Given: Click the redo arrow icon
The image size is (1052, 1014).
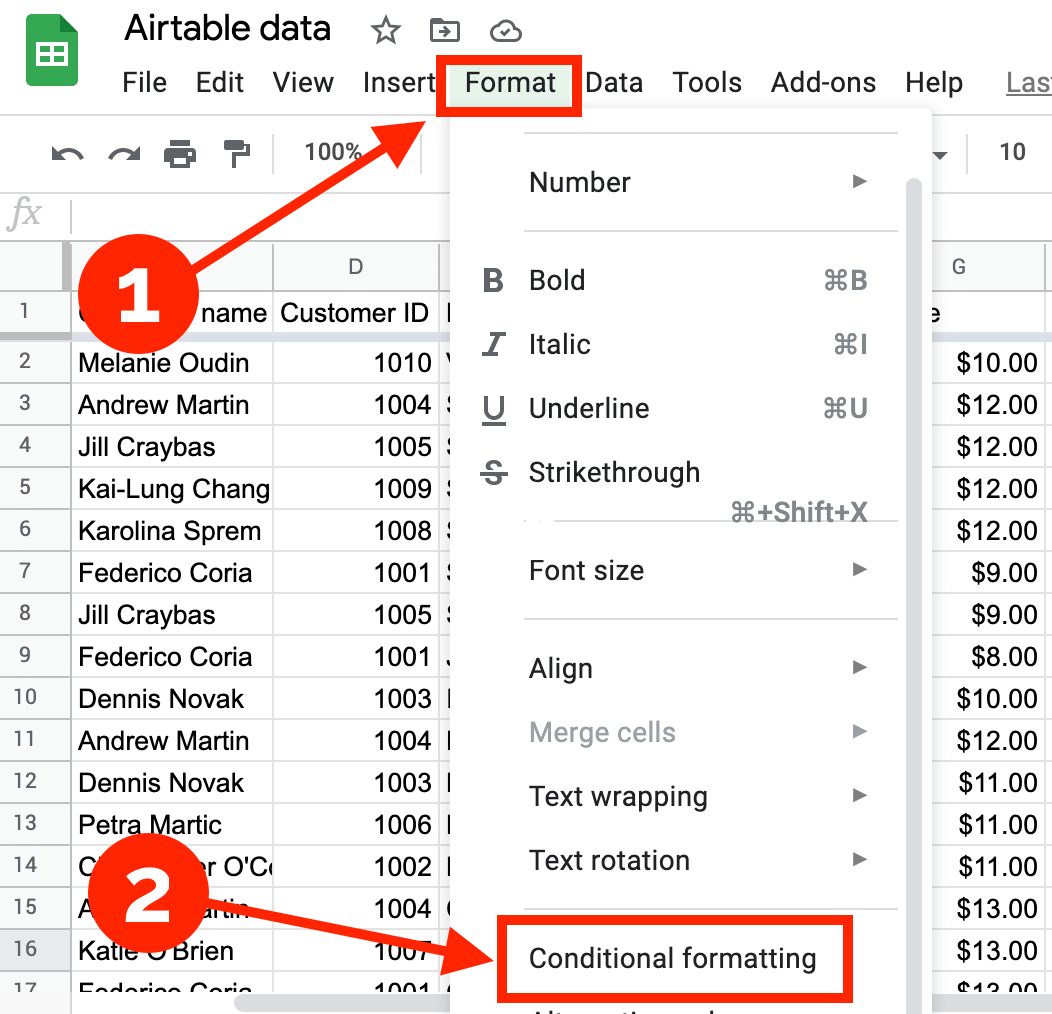Looking at the screenshot, I should [124, 153].
